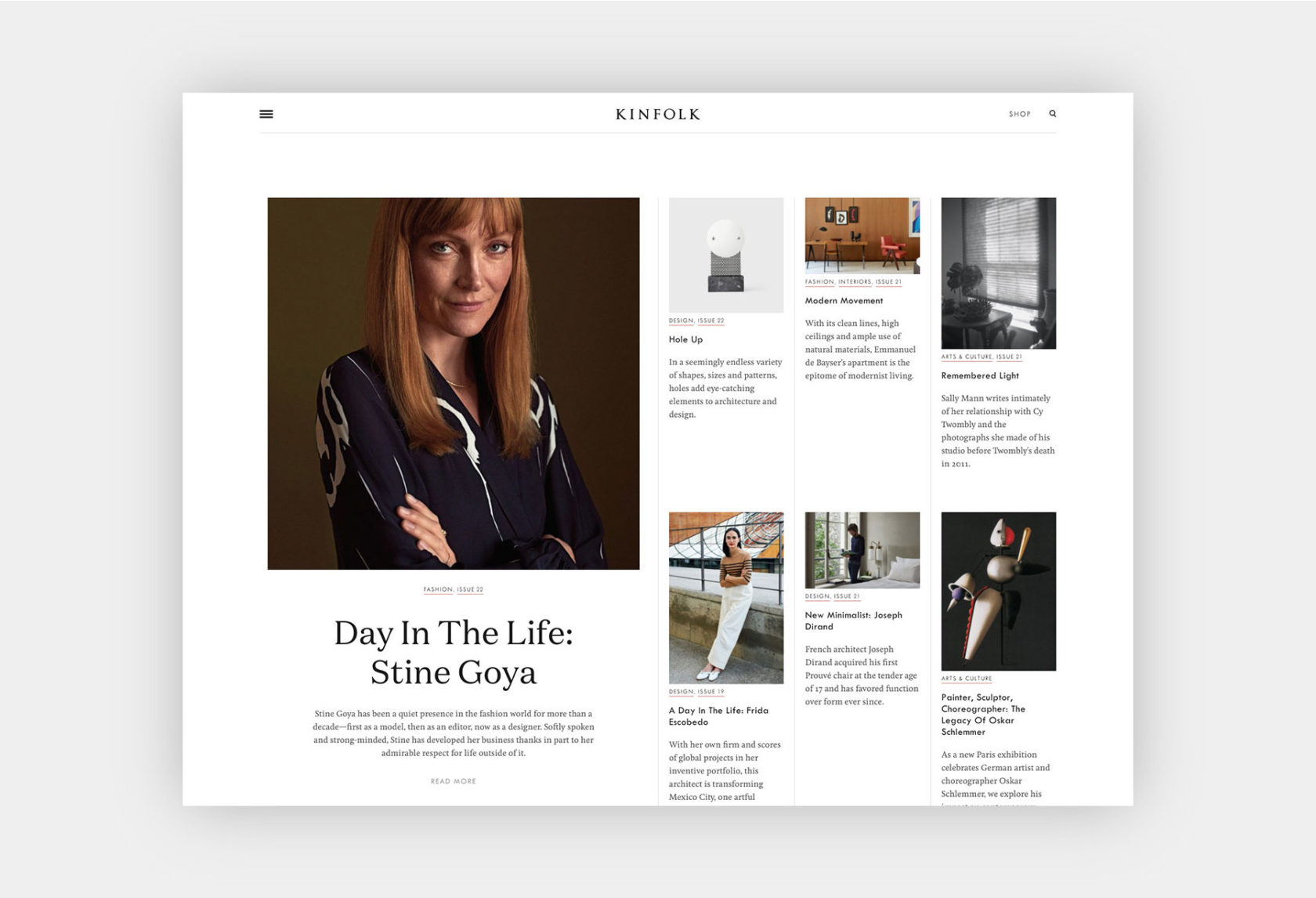Open the Hole Up lamp thumbnail

[726, 255]
